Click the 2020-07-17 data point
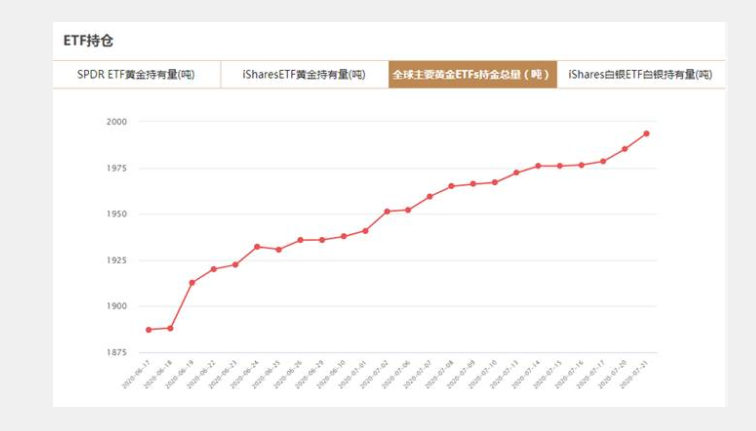The image size is (756, 431). 603,161
